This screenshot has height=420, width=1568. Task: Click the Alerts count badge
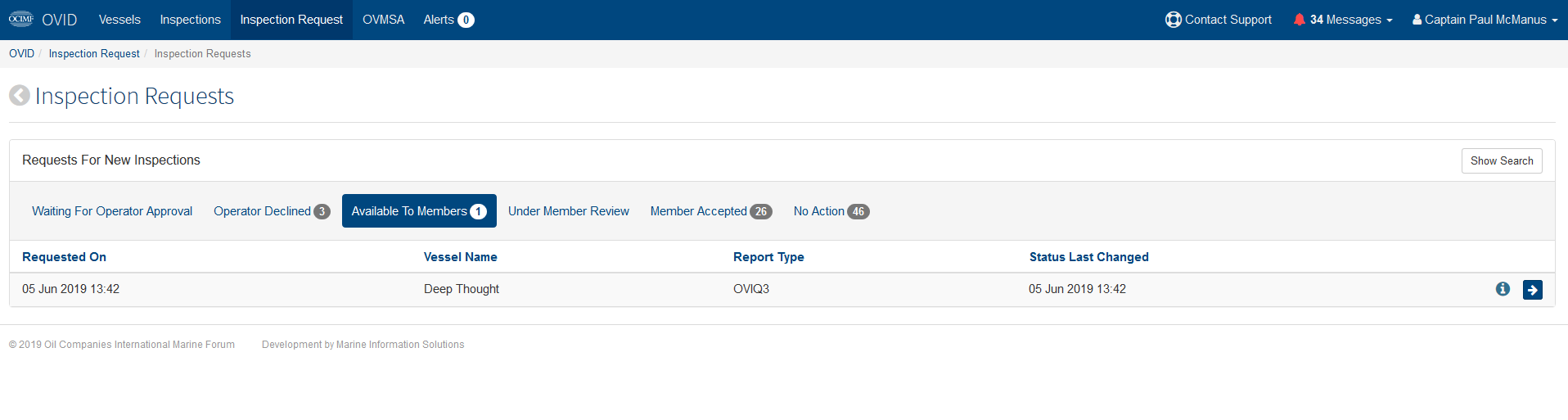click(x=466, y=20)
